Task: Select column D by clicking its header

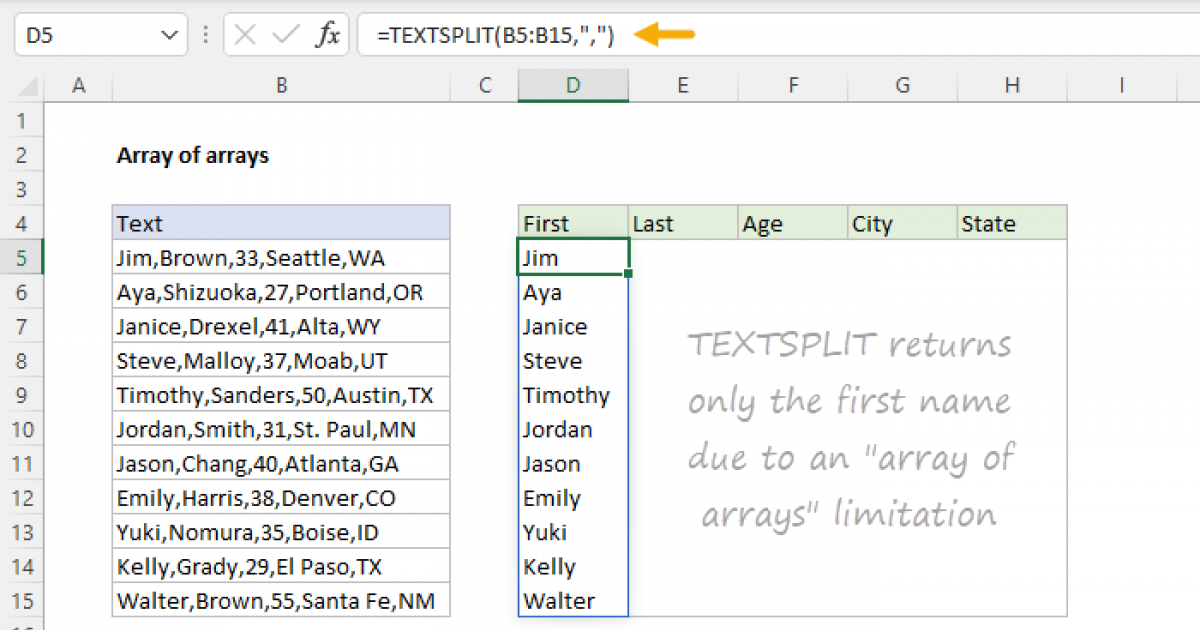Action: [x=572, y=85]
